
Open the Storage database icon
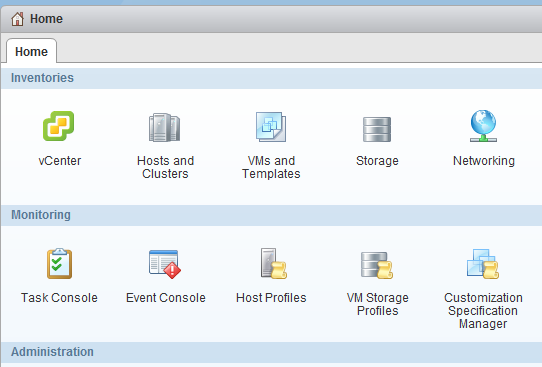377,129
